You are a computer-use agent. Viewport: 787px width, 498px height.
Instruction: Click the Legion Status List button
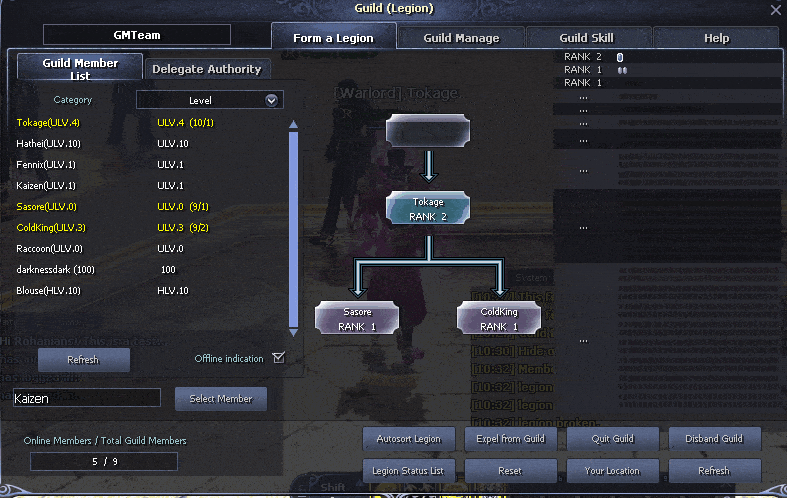click(x=409, y=471)
